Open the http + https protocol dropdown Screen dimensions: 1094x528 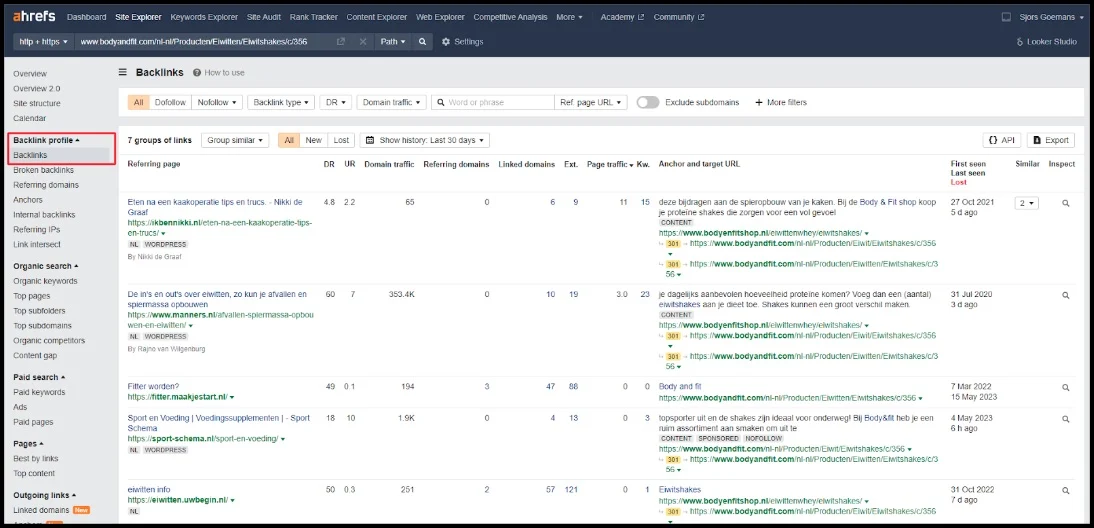click(x=43, y=42)
